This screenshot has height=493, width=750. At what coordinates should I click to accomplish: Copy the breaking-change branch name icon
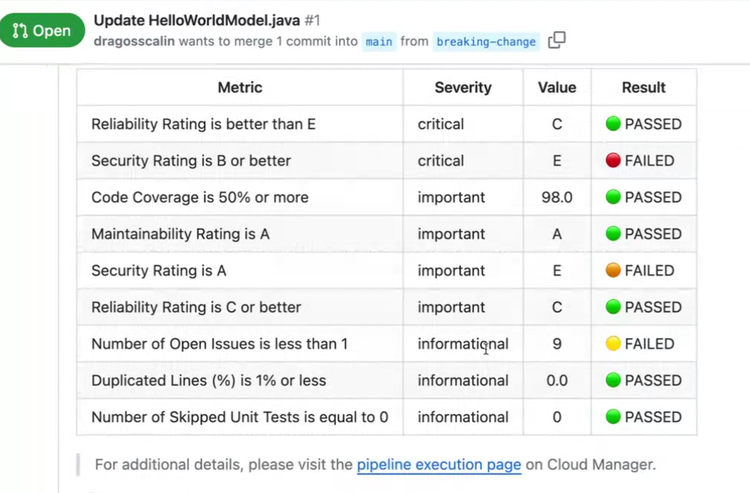pos(557,41)
